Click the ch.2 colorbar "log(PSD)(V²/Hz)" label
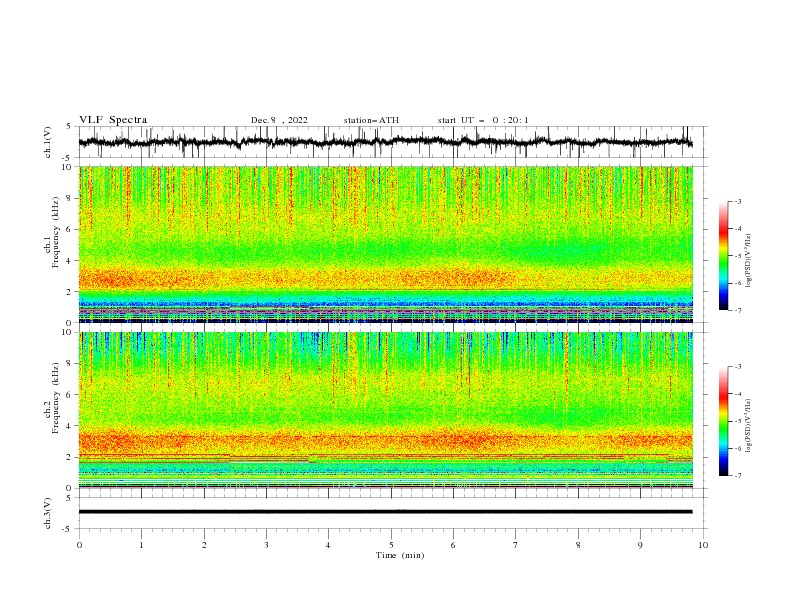792x612 pixels. 749,425
